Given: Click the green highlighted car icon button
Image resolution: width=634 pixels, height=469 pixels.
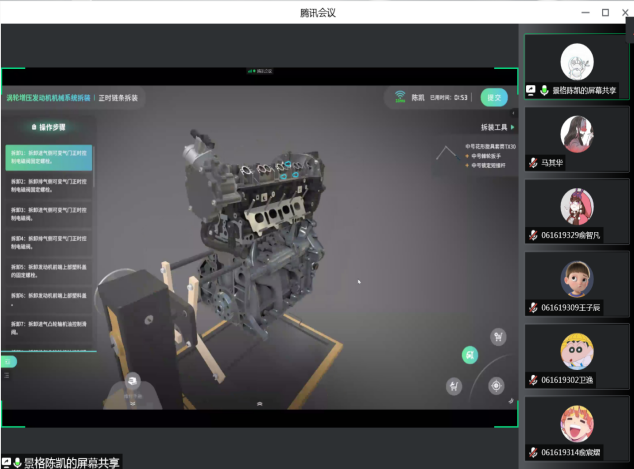Looking at the screenshot, I should [469, 355].
